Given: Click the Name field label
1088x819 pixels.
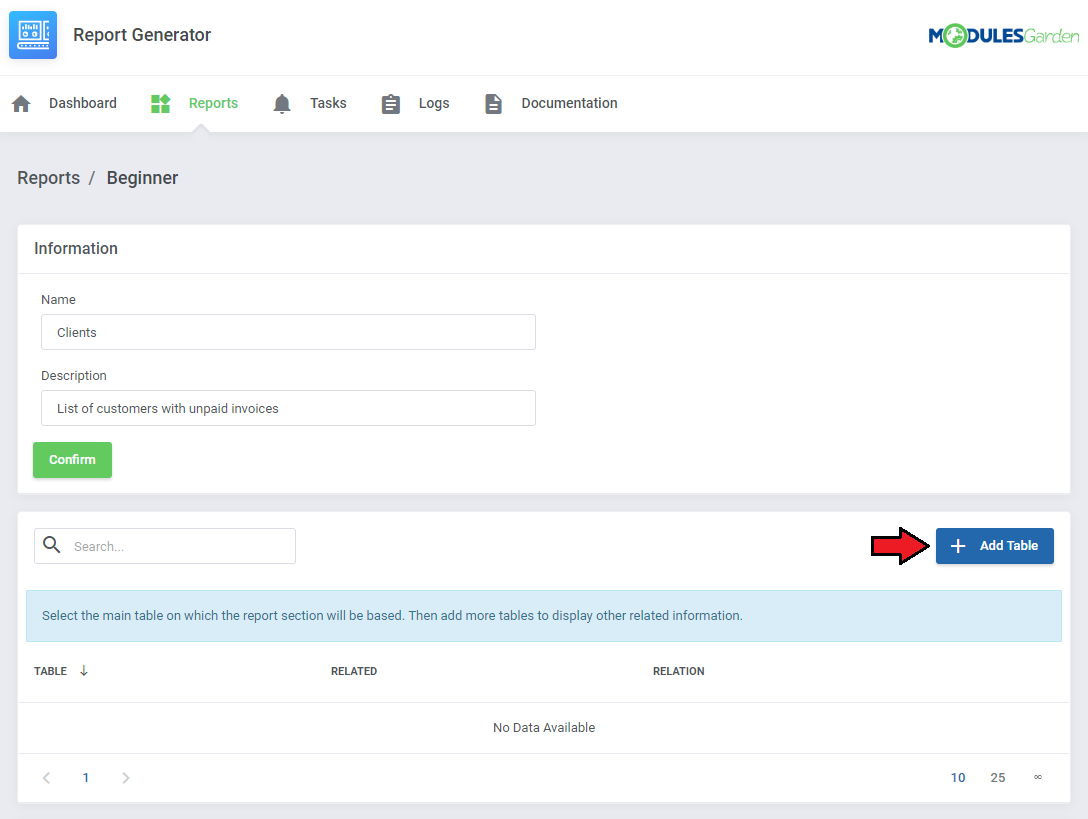Looking at the screenshot, I should [58, 299].
